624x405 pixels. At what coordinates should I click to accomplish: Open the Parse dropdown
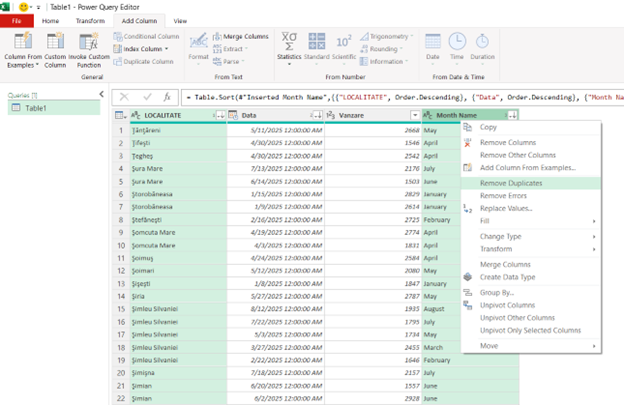click(228, 62)
